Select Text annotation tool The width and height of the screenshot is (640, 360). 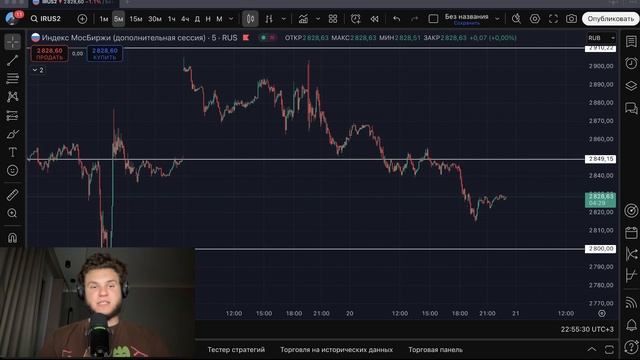(x=13, y=152)
